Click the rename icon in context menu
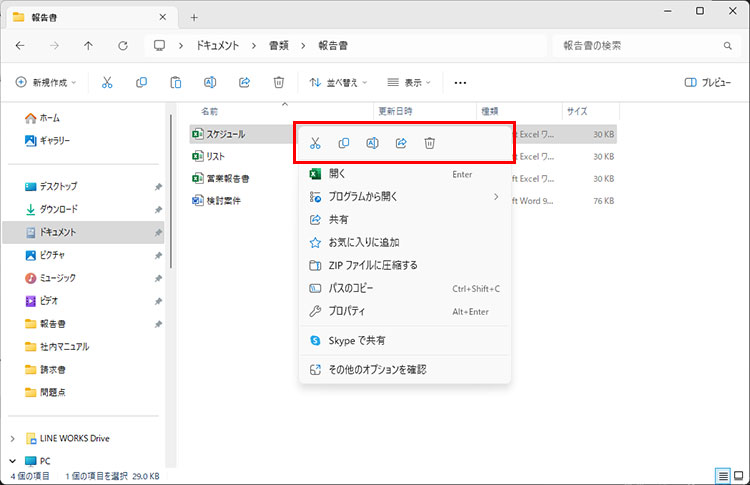Viewport: 750px width, 485px height. click(372, 143)
